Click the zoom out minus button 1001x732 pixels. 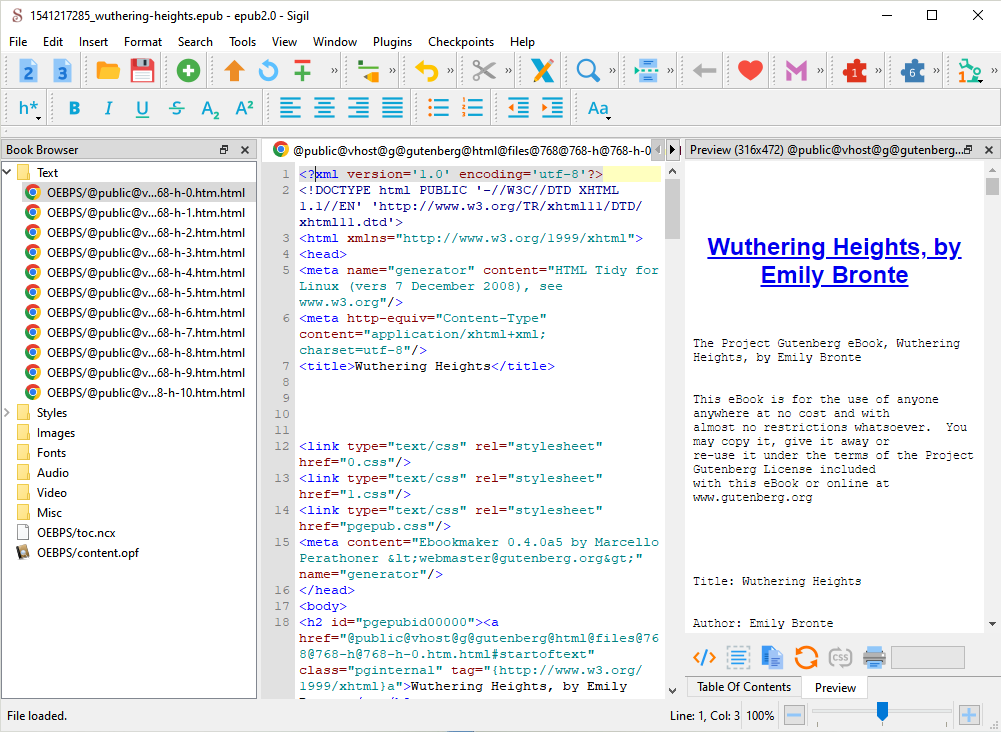coord(794,715)
